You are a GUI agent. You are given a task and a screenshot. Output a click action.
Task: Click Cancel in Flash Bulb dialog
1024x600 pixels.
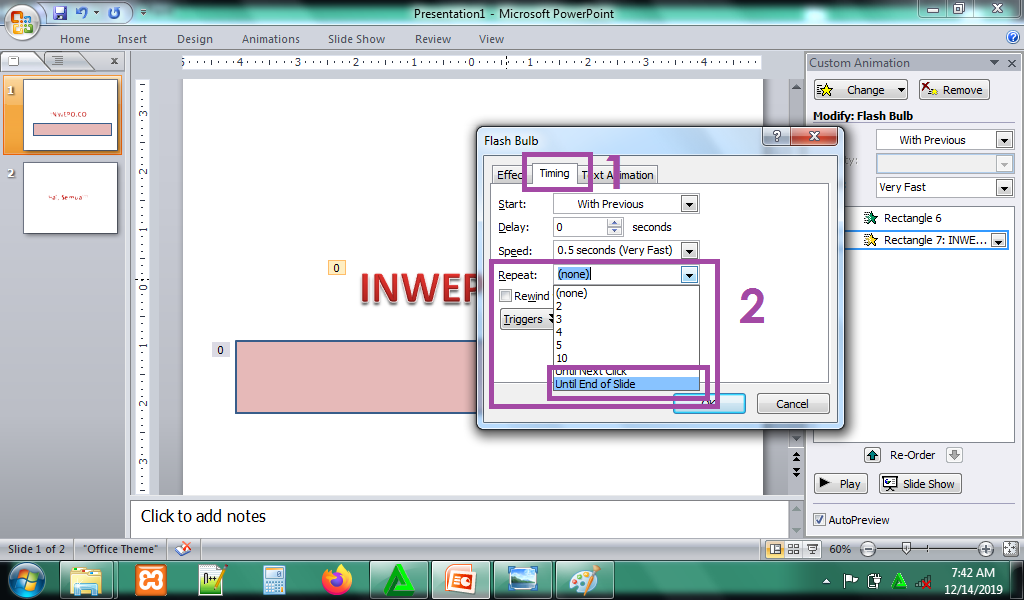tap(792, 404)
